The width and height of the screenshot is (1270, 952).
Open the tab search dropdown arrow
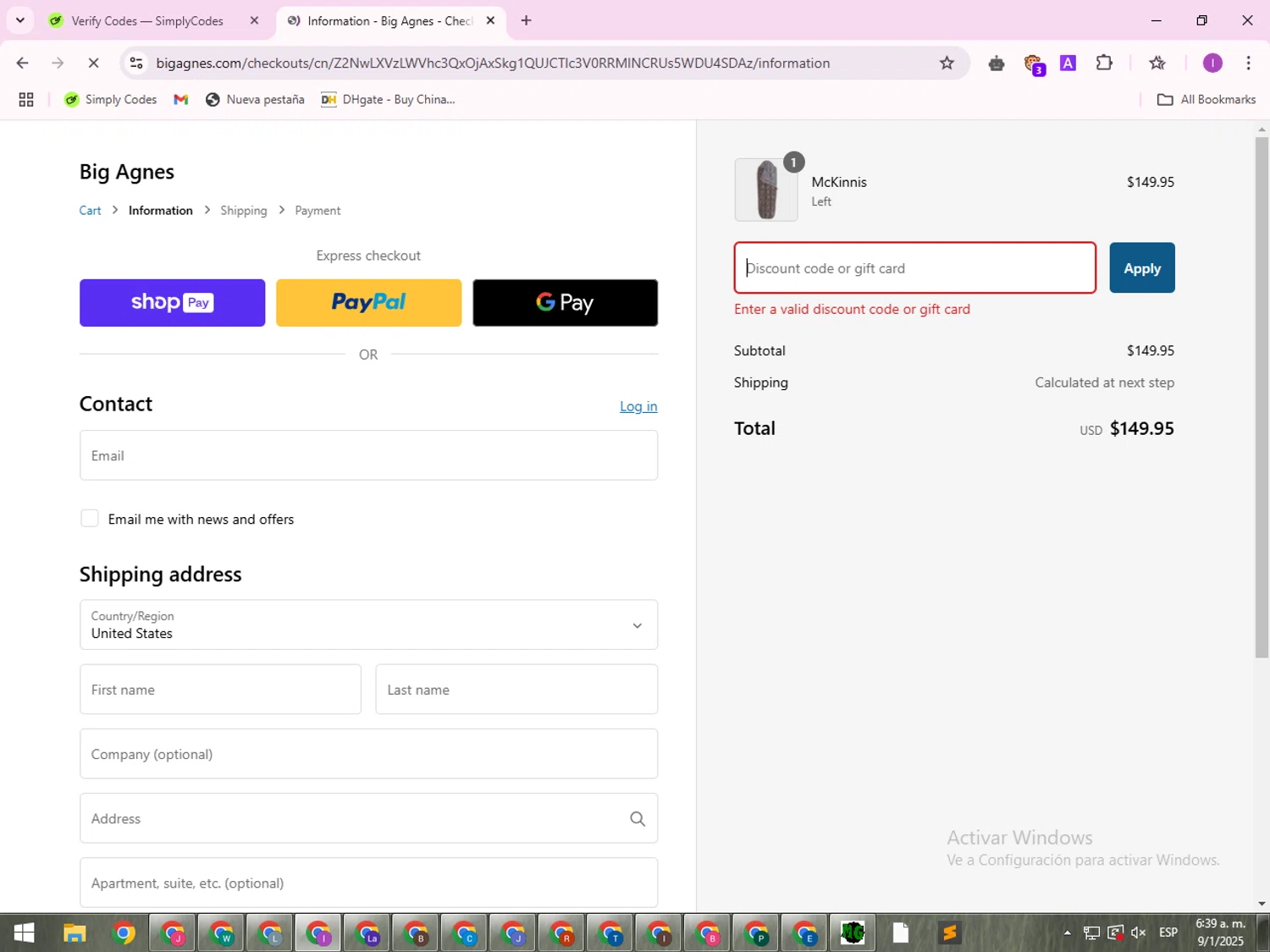(19, 20)
